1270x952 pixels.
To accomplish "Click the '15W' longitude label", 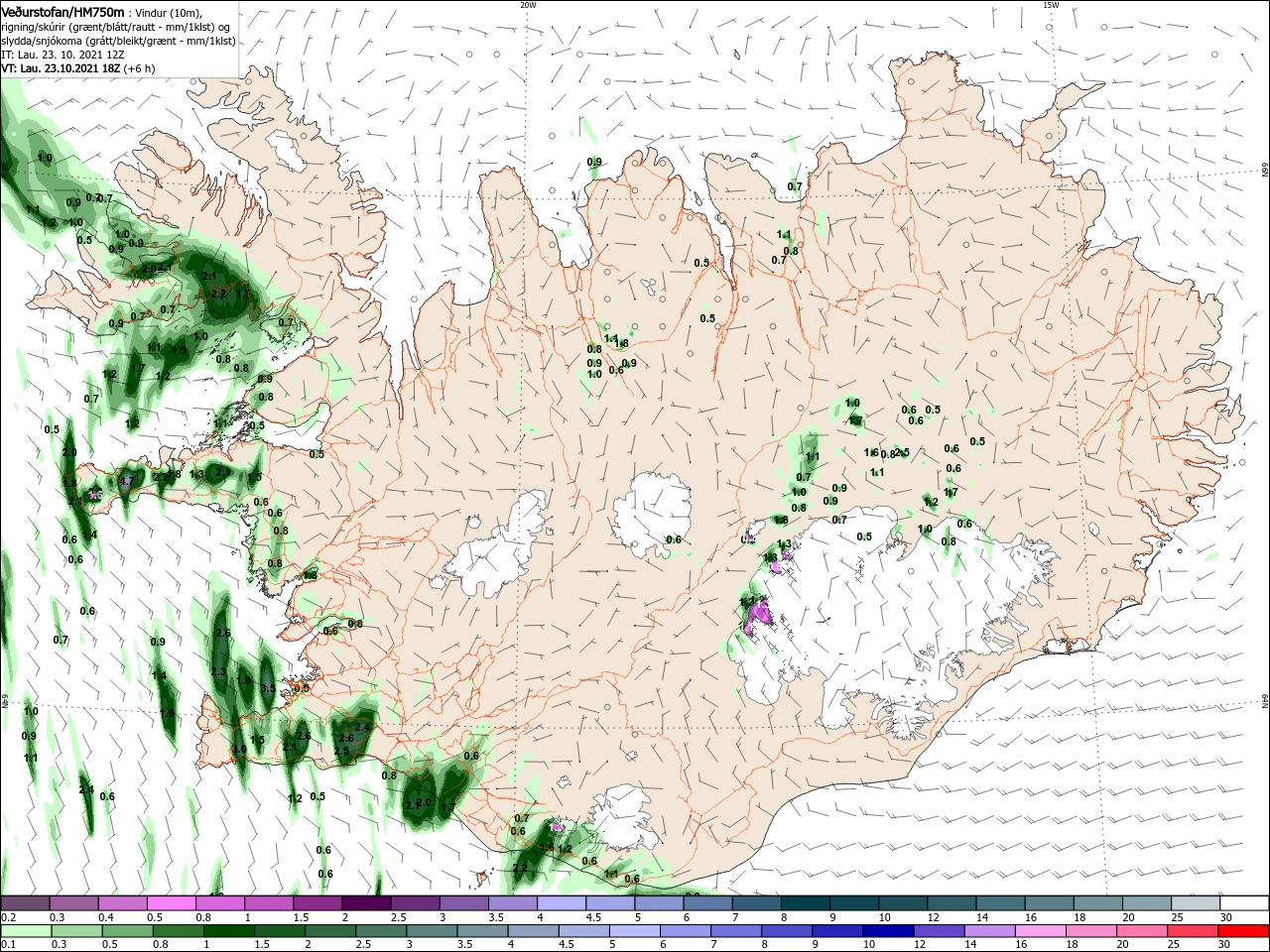I will click(x=1051, y=5).
